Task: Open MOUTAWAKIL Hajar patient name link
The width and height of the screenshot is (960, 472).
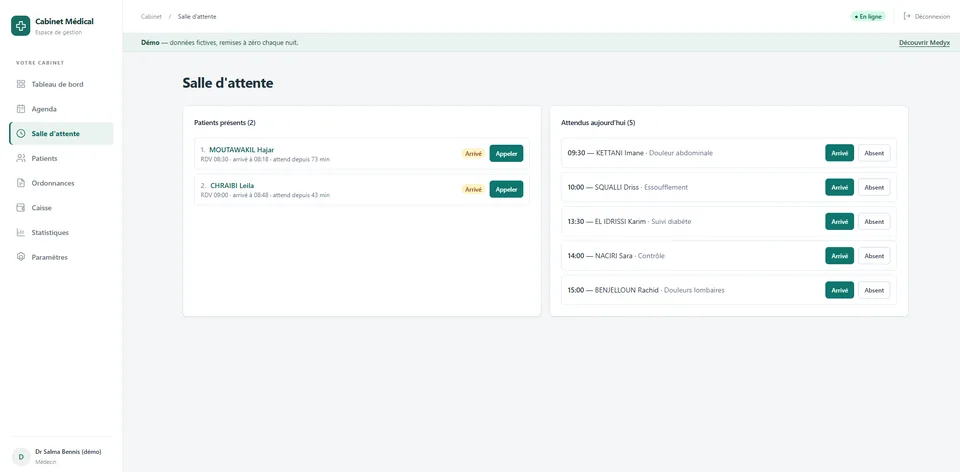Action: pyautogui.click(x=241, y=149)
